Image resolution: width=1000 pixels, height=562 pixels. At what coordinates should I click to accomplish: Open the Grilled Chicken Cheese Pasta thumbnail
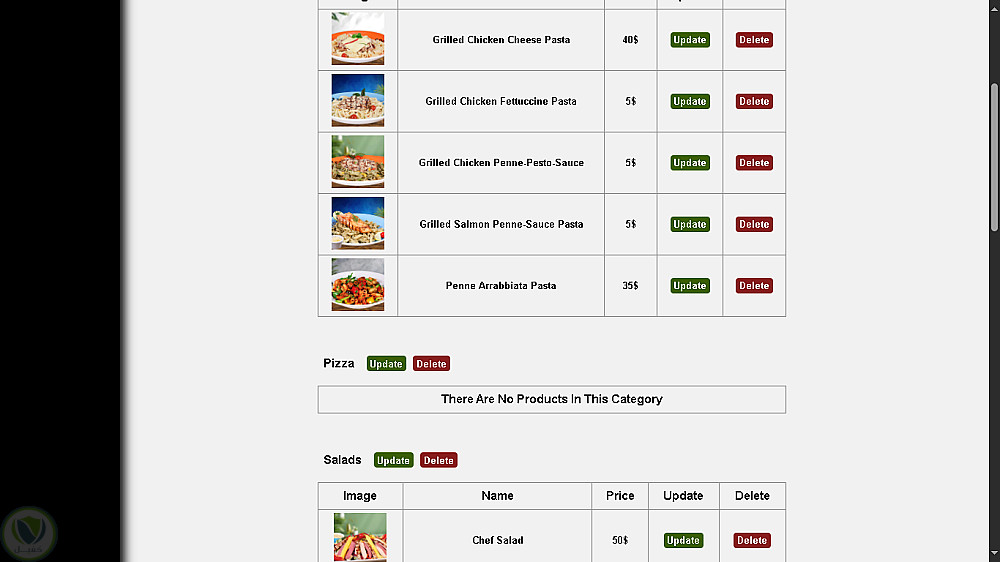(x=358, y=40)
